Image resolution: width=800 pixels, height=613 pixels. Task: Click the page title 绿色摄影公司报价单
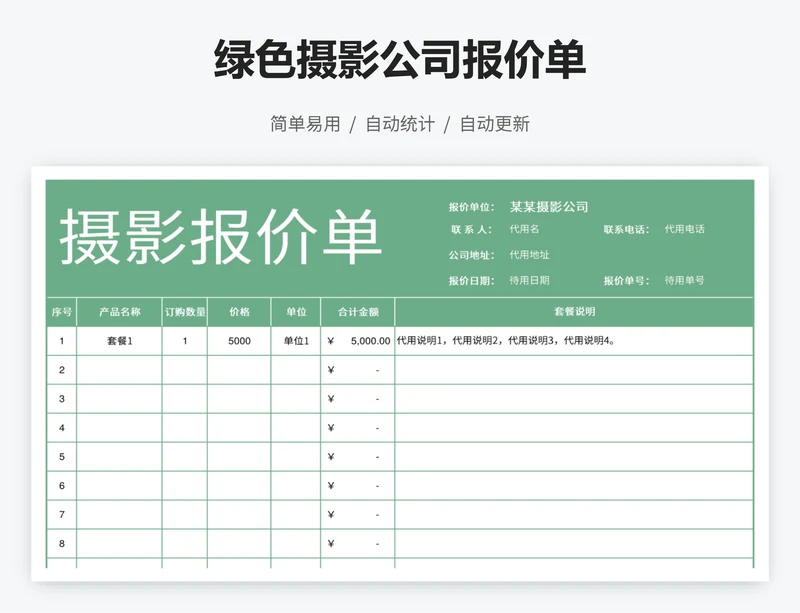399,60
